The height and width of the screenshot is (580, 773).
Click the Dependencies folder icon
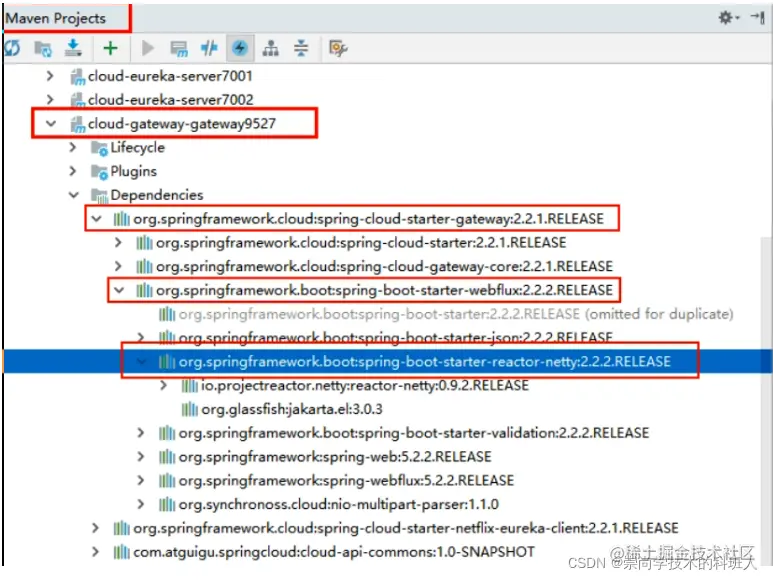click(99, 195)
